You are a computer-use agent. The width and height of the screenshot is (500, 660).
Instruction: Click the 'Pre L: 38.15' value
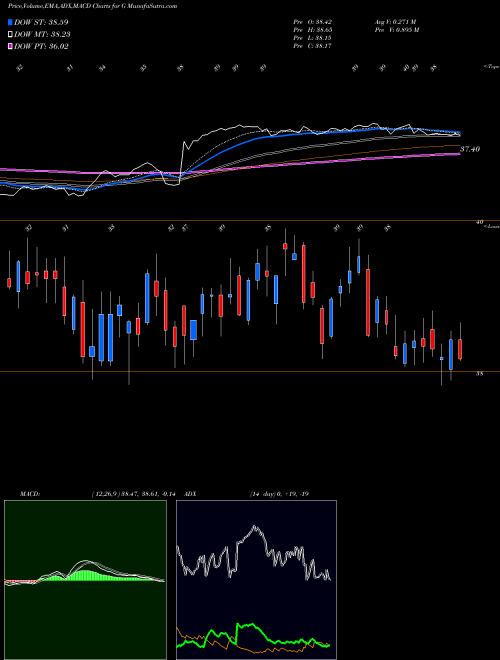313,37
